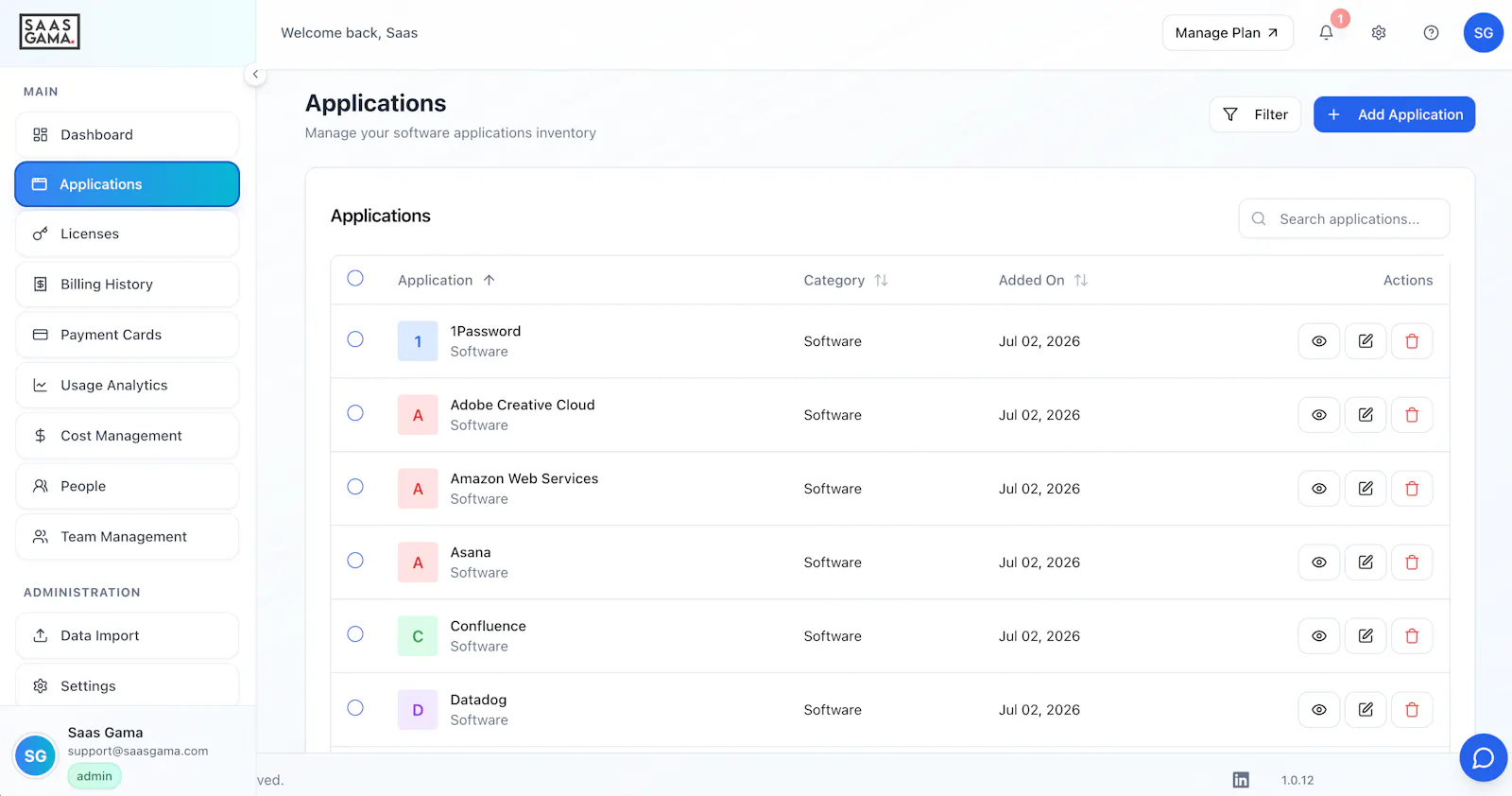
Task: Collapse the sidebar with the chevron
Action: pyautogui.click(x=255, y=75)
